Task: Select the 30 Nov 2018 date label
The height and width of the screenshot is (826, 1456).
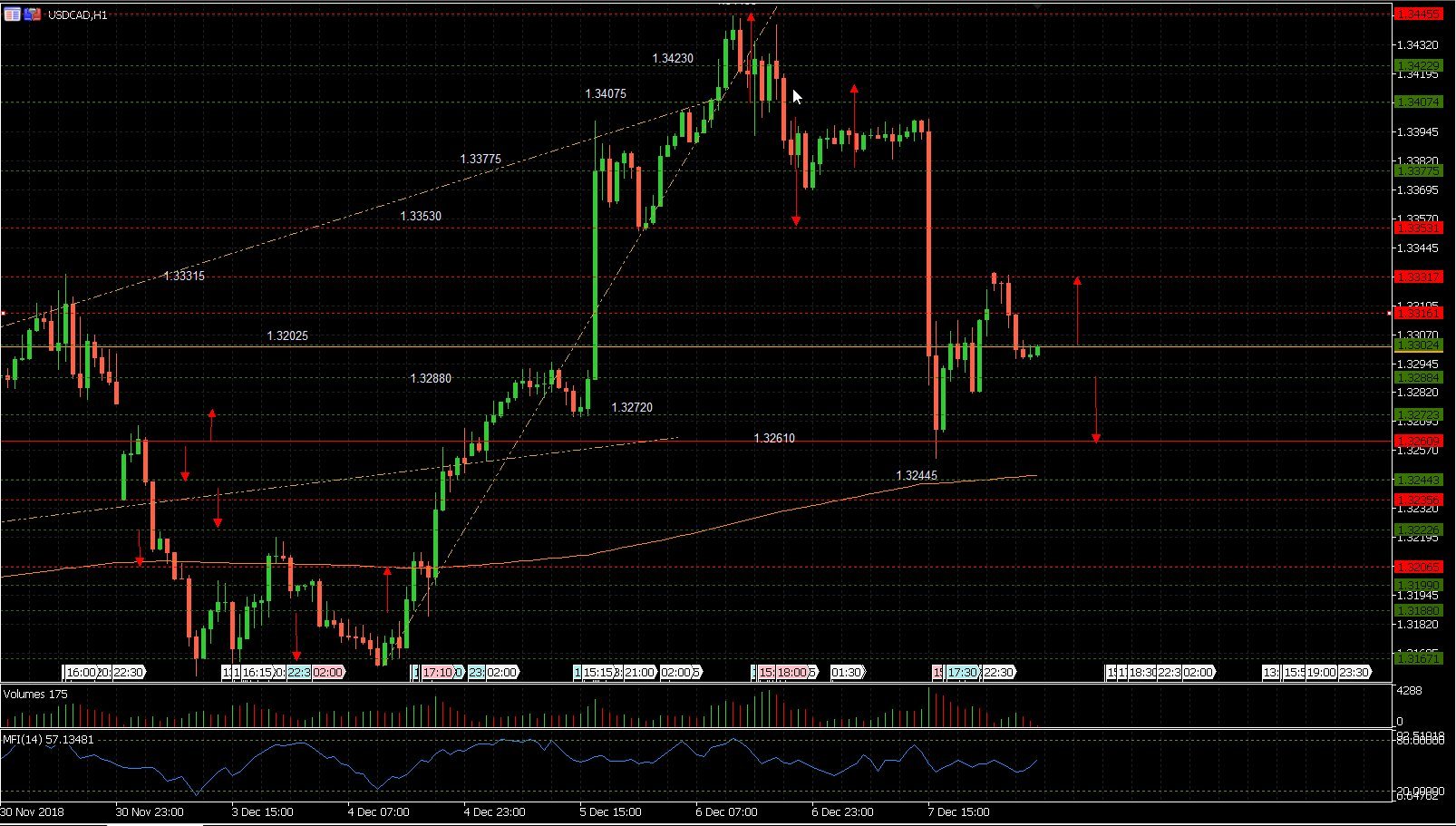Action: point(33,811)
